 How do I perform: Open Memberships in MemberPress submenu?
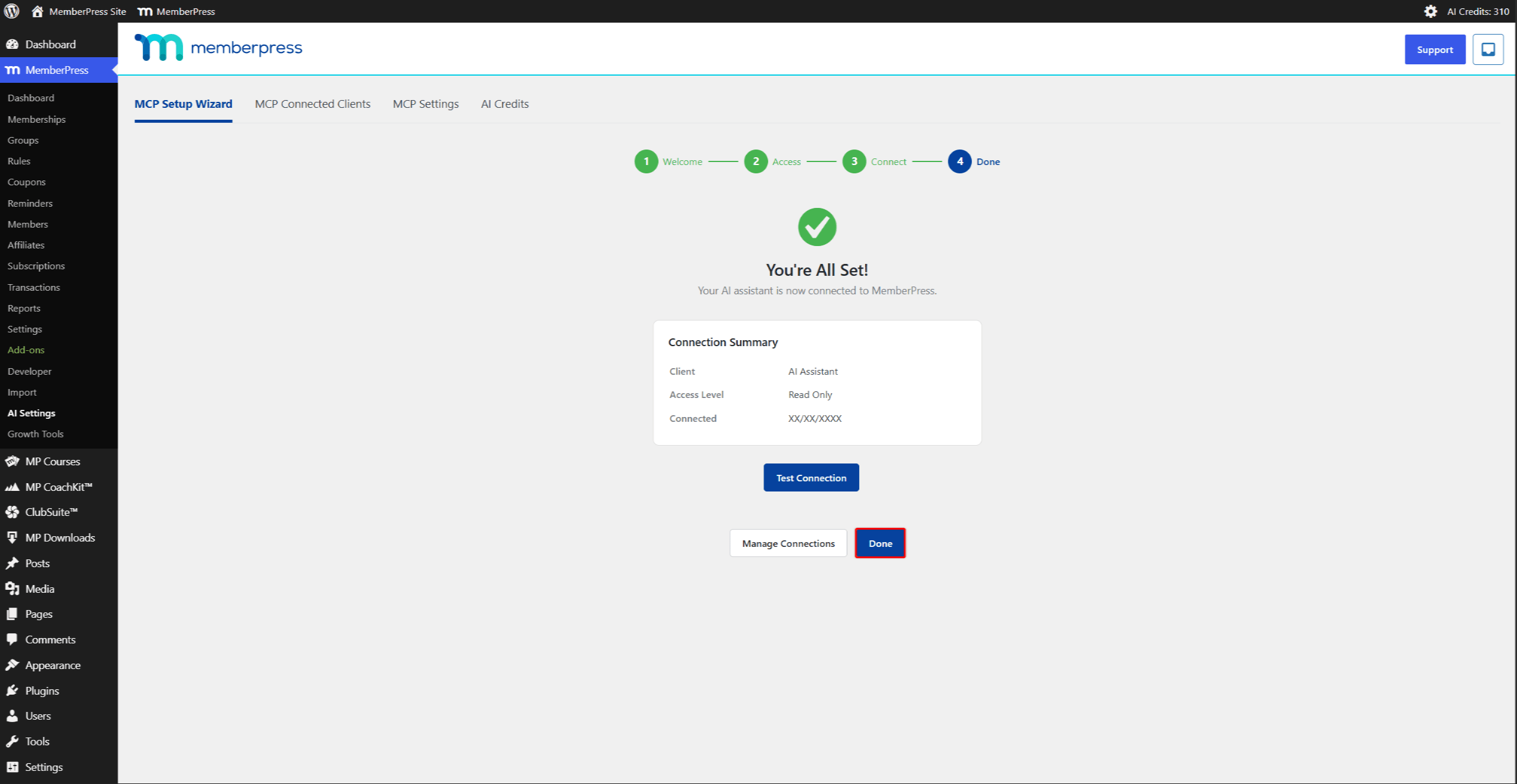[36, 119]
